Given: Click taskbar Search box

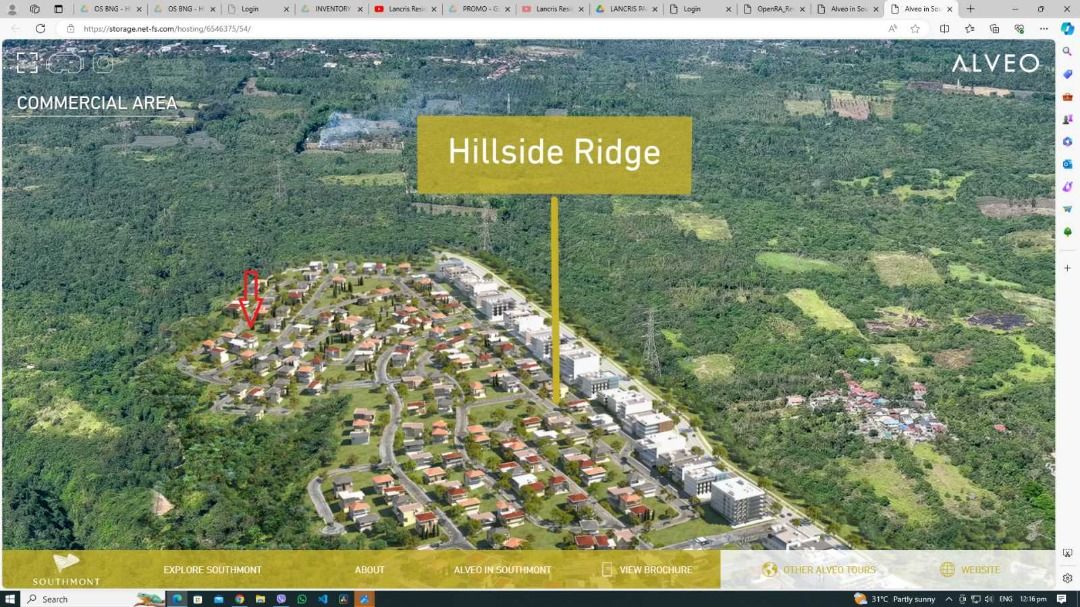Looking at the screenshot, I should pyautogui.click(x=93, y=599).
